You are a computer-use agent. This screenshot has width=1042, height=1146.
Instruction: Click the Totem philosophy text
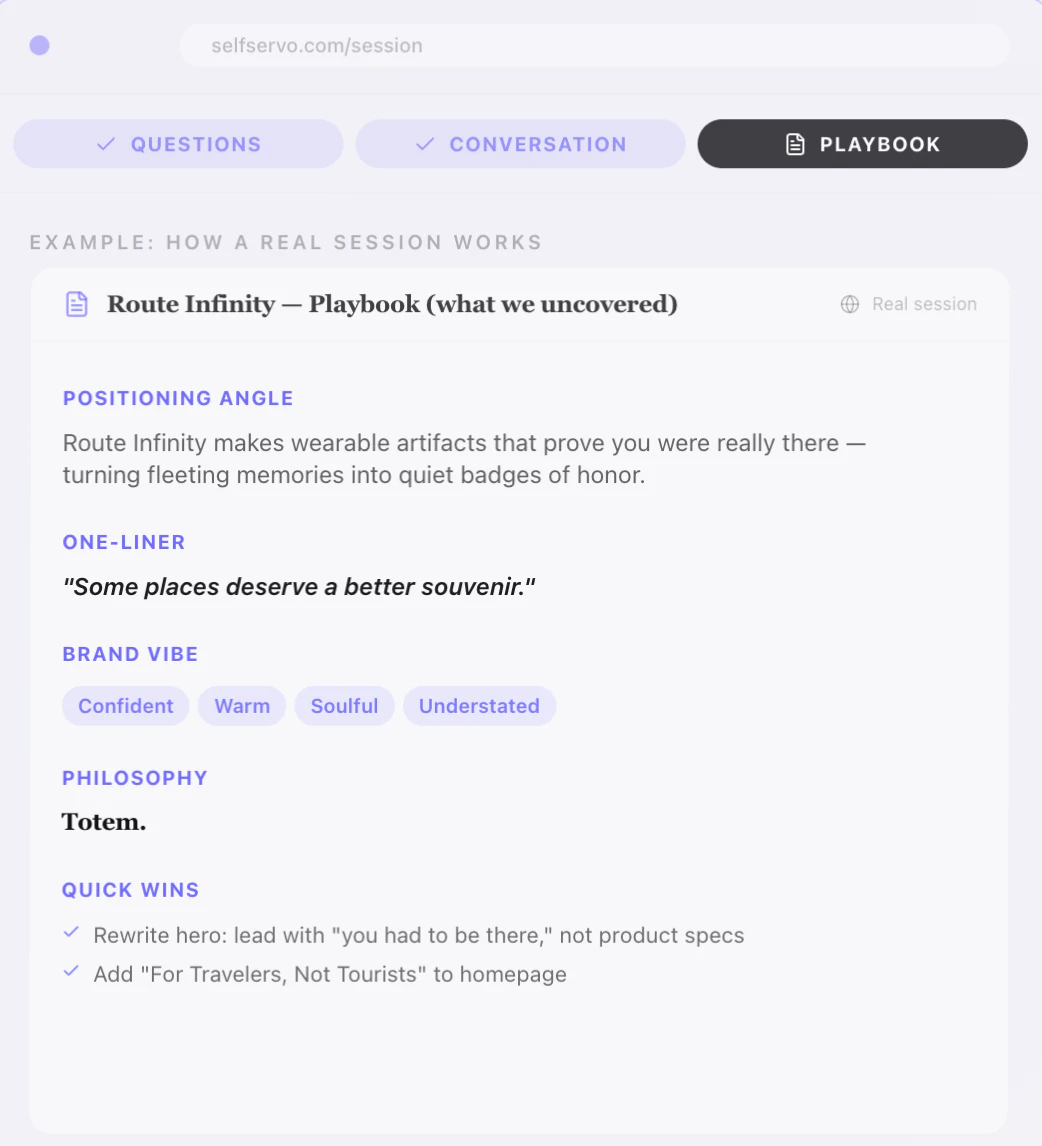(104, 822)
